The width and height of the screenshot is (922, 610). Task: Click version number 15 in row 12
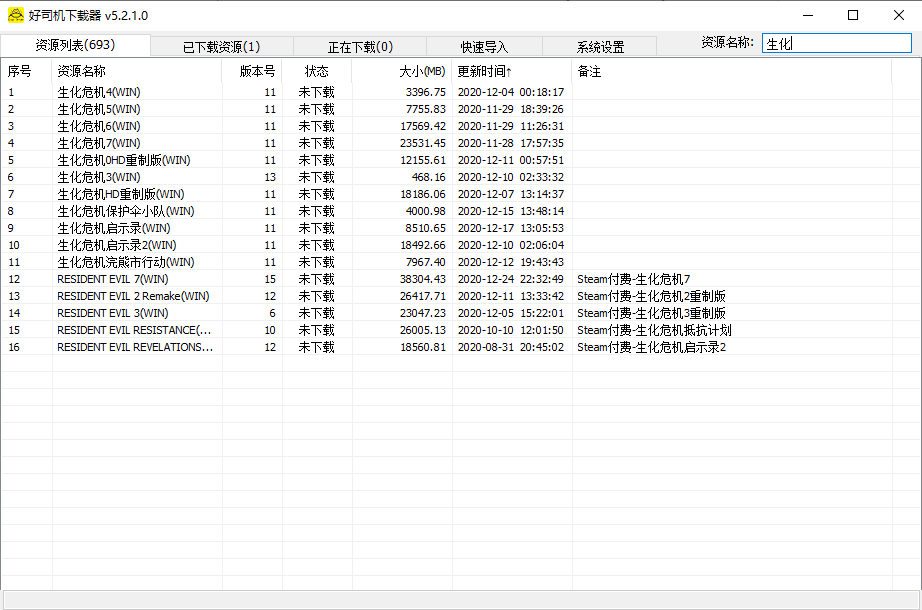click(270, 279)
